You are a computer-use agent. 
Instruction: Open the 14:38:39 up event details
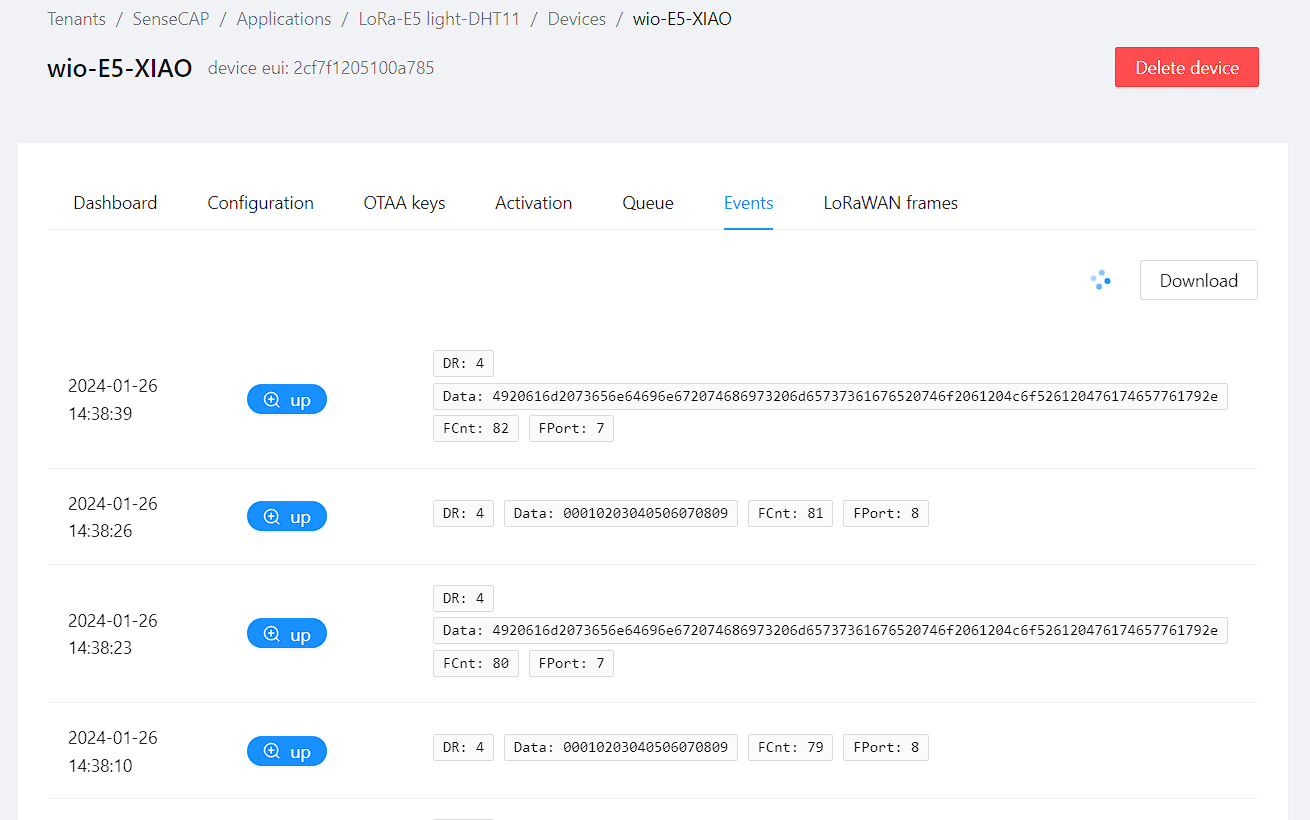287,399
